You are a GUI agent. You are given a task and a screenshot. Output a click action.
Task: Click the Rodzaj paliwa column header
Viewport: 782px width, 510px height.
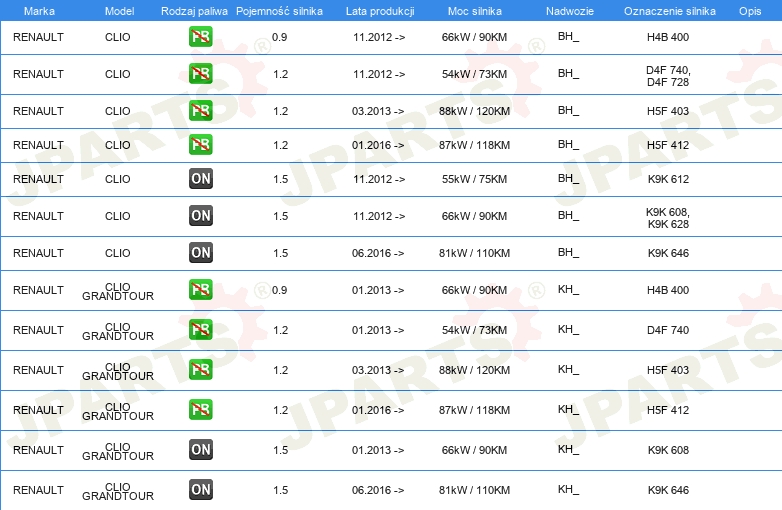(194, 11)
